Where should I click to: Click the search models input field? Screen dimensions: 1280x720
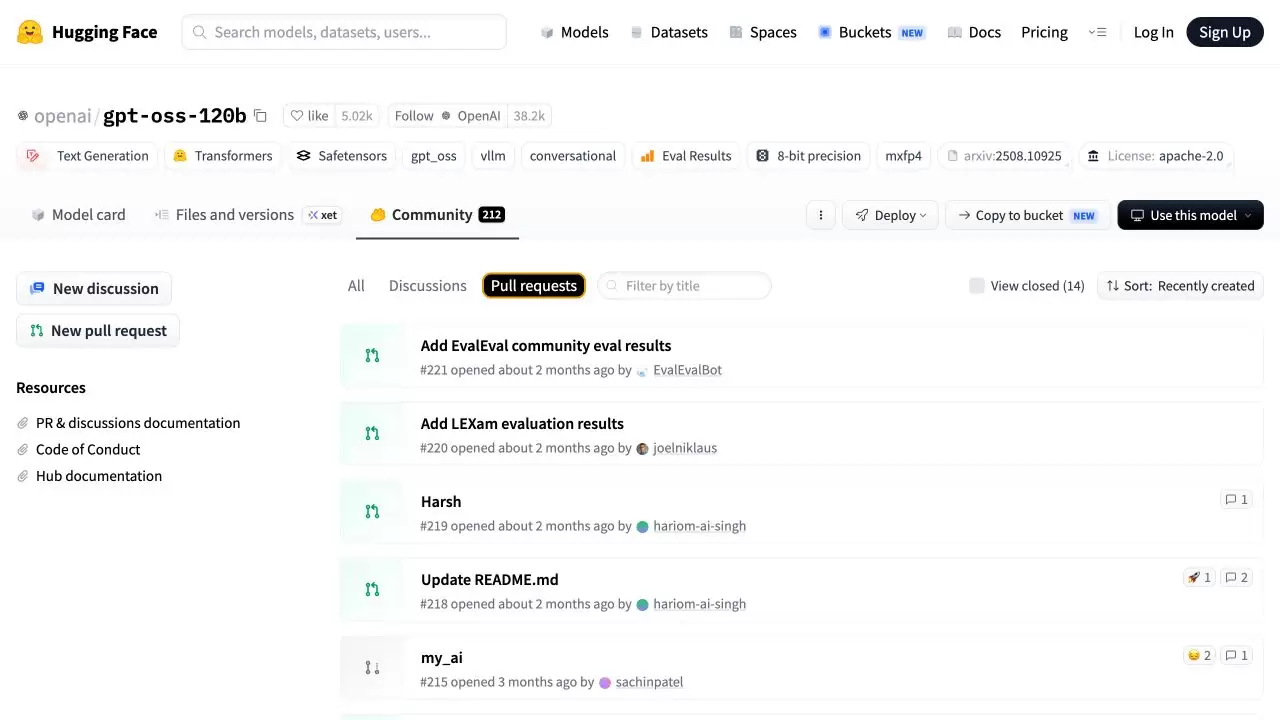344,32
